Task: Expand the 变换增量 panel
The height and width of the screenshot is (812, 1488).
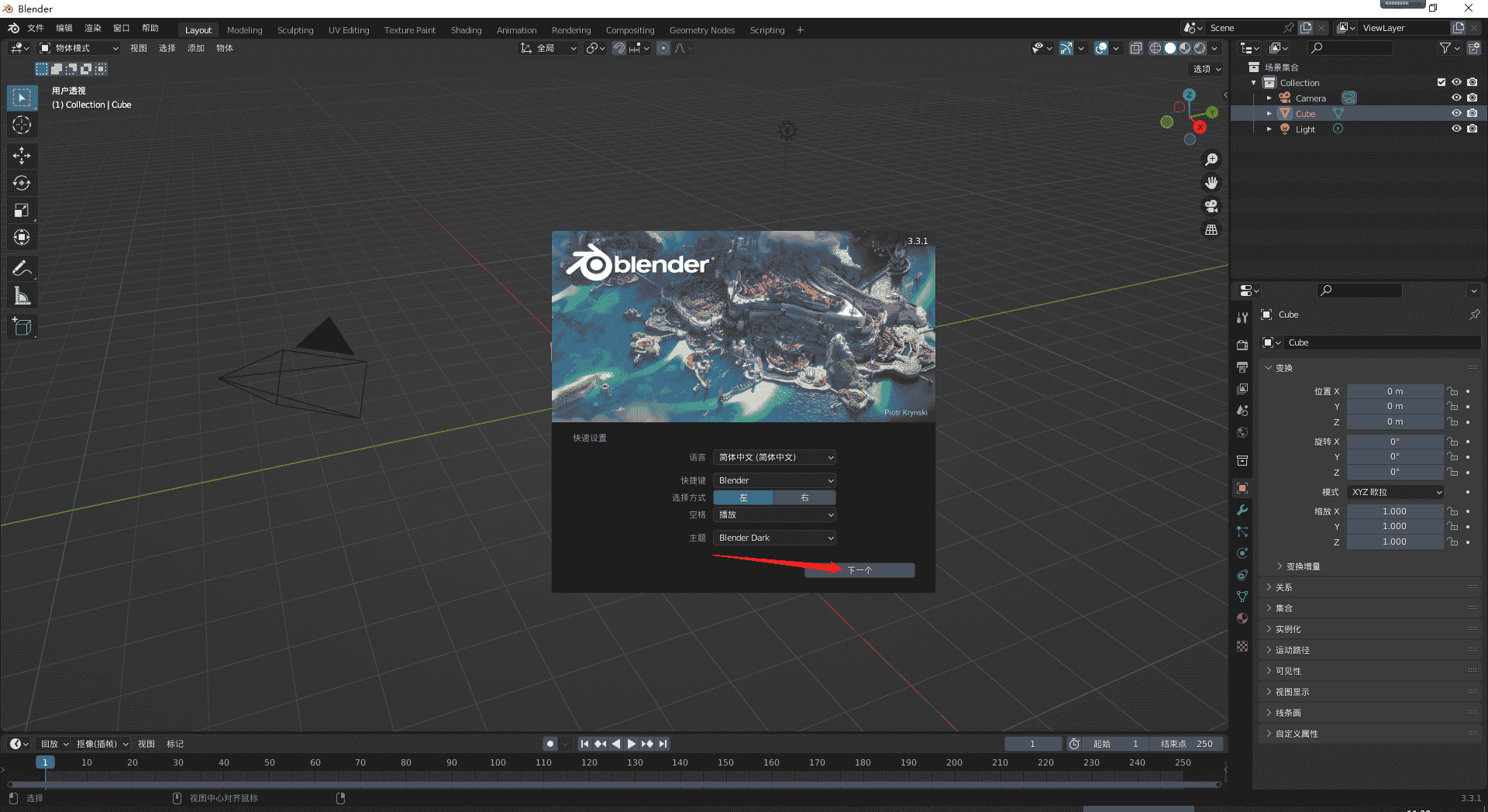Action: [x=1302, y=566]
